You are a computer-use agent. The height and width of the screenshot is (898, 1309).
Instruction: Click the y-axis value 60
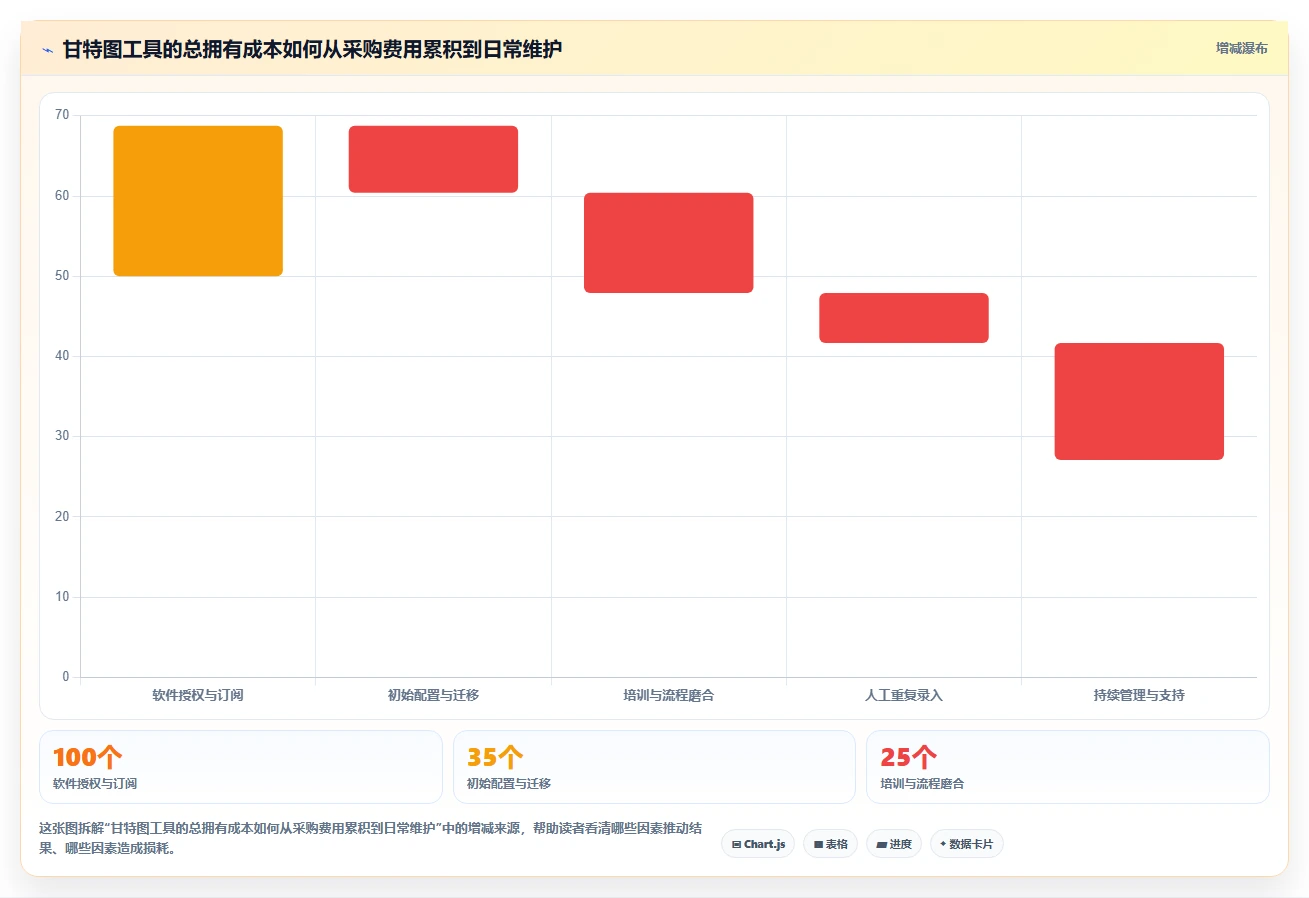tap(62, 196)
